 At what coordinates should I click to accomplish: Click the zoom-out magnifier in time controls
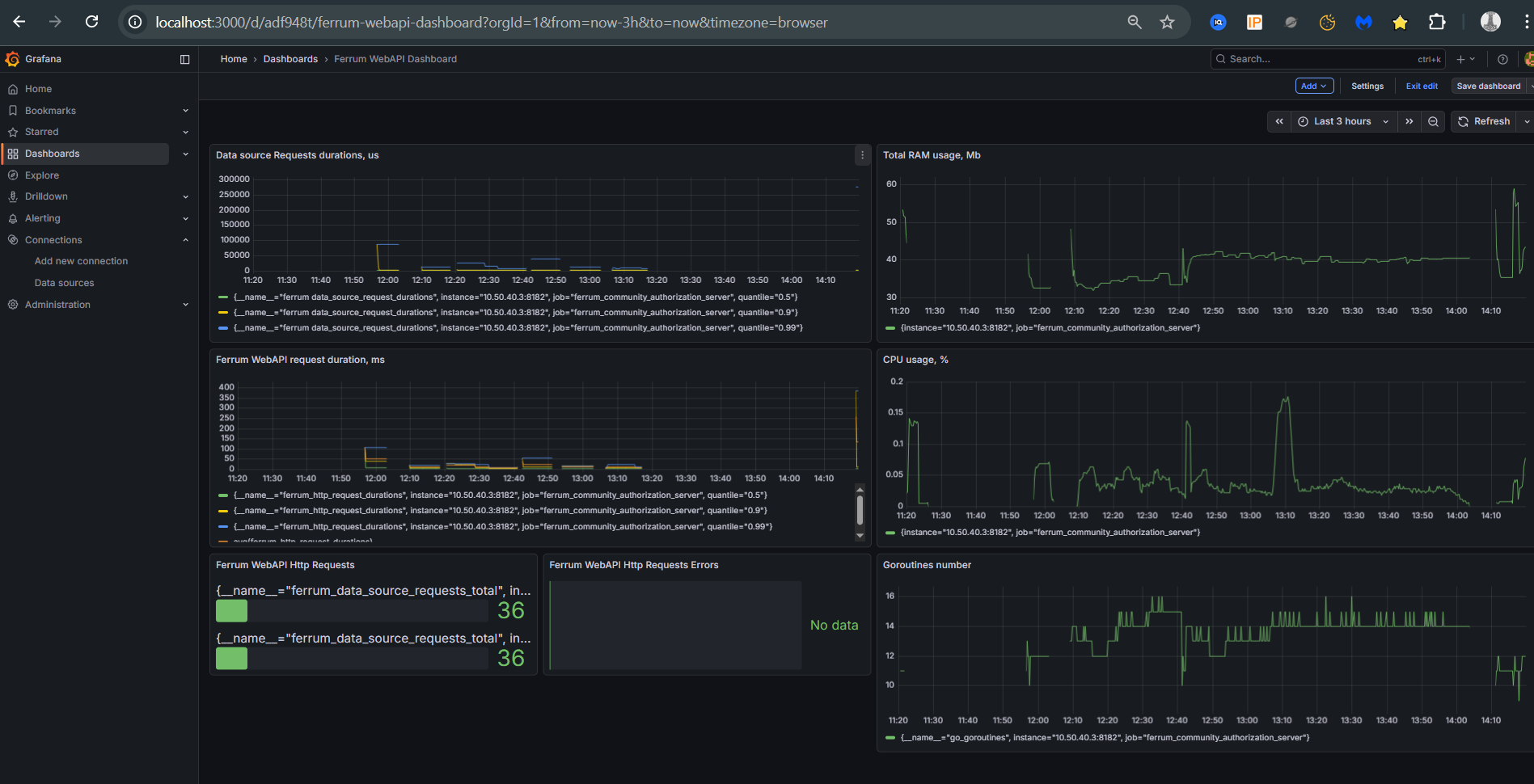1432,121
